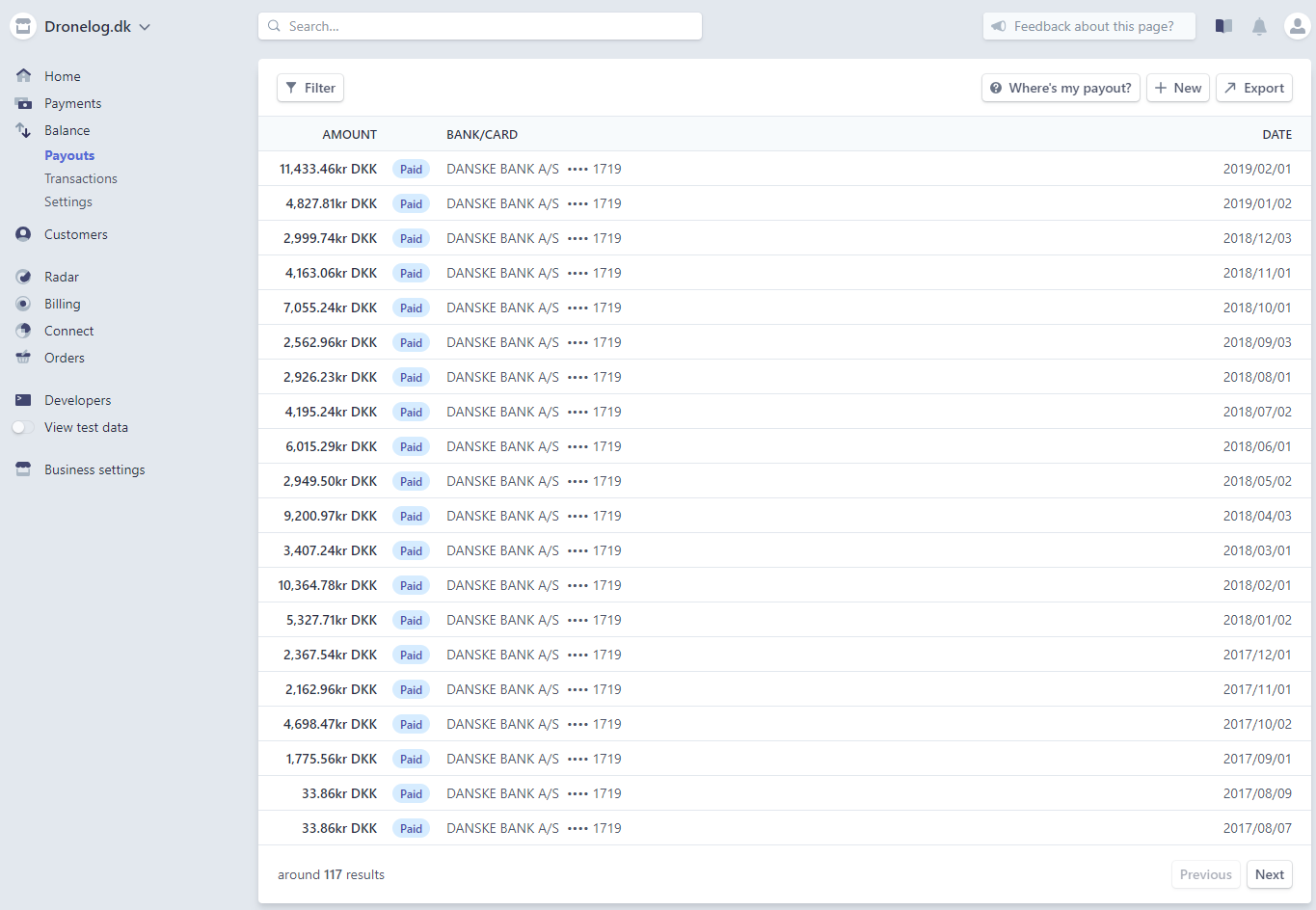Click the Developers terminal icon
1316x910 pixels.
click(23, 400)
